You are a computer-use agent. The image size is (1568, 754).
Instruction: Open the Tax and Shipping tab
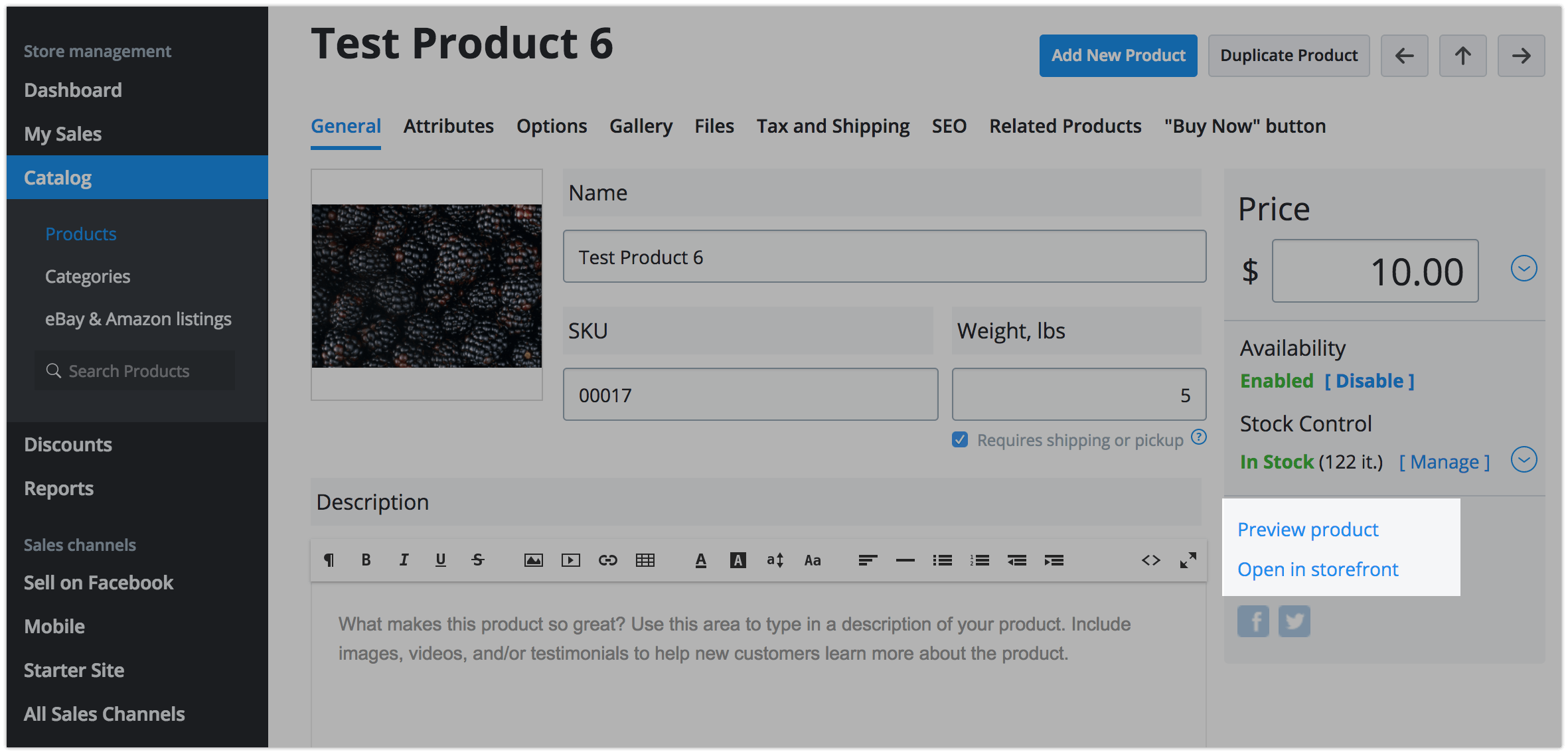point(832,126)
